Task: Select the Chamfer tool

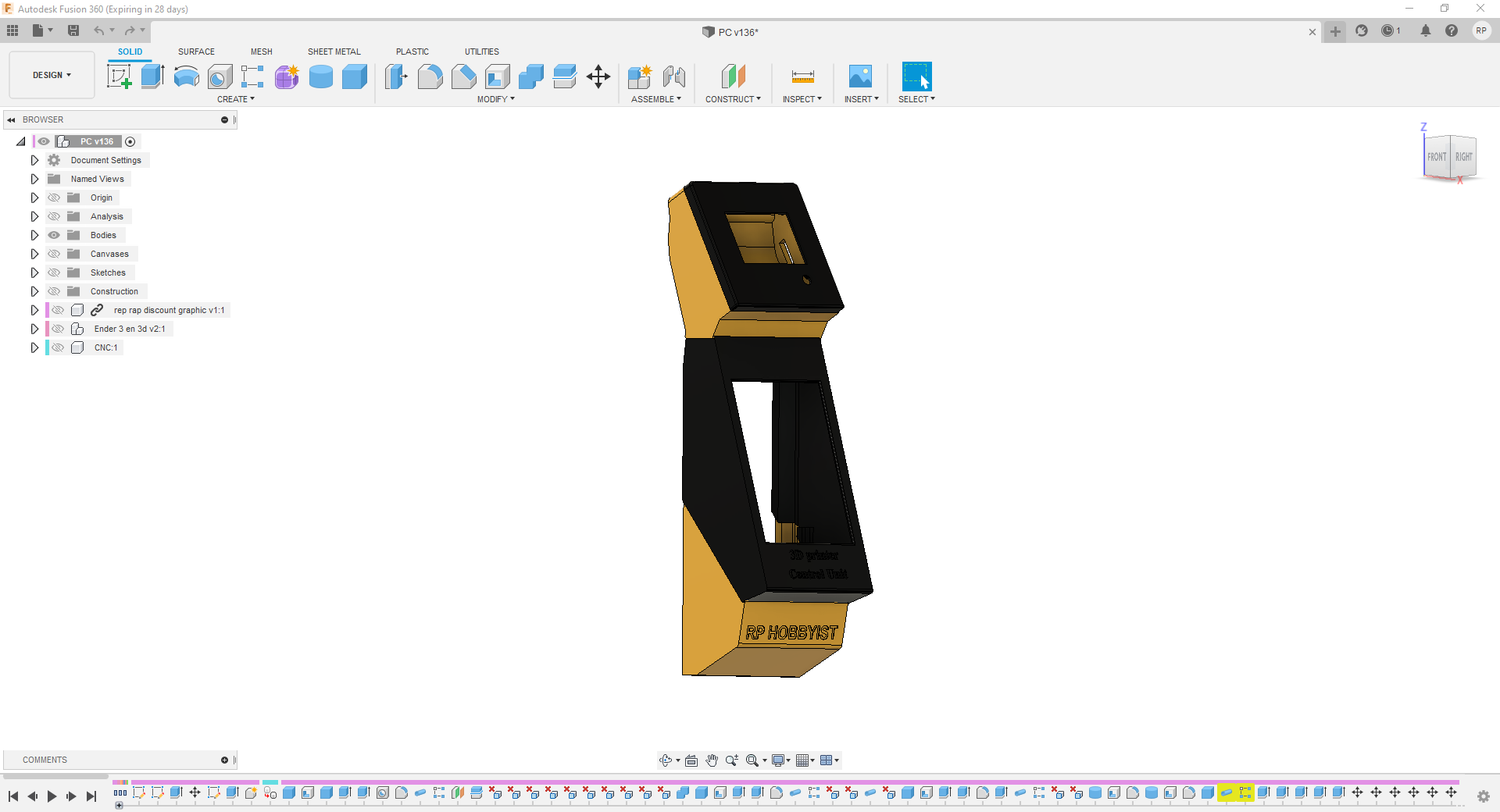Action: tap(463, 77)
